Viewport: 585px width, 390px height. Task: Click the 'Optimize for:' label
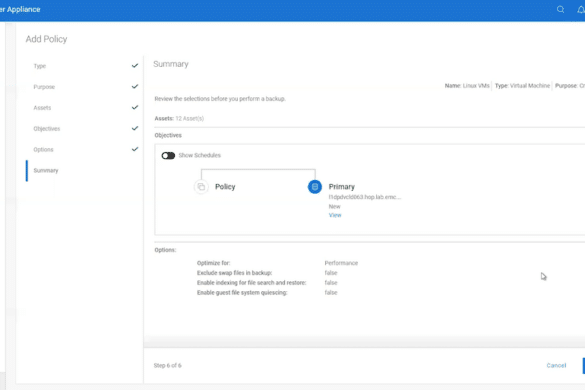tap(213, 263)
